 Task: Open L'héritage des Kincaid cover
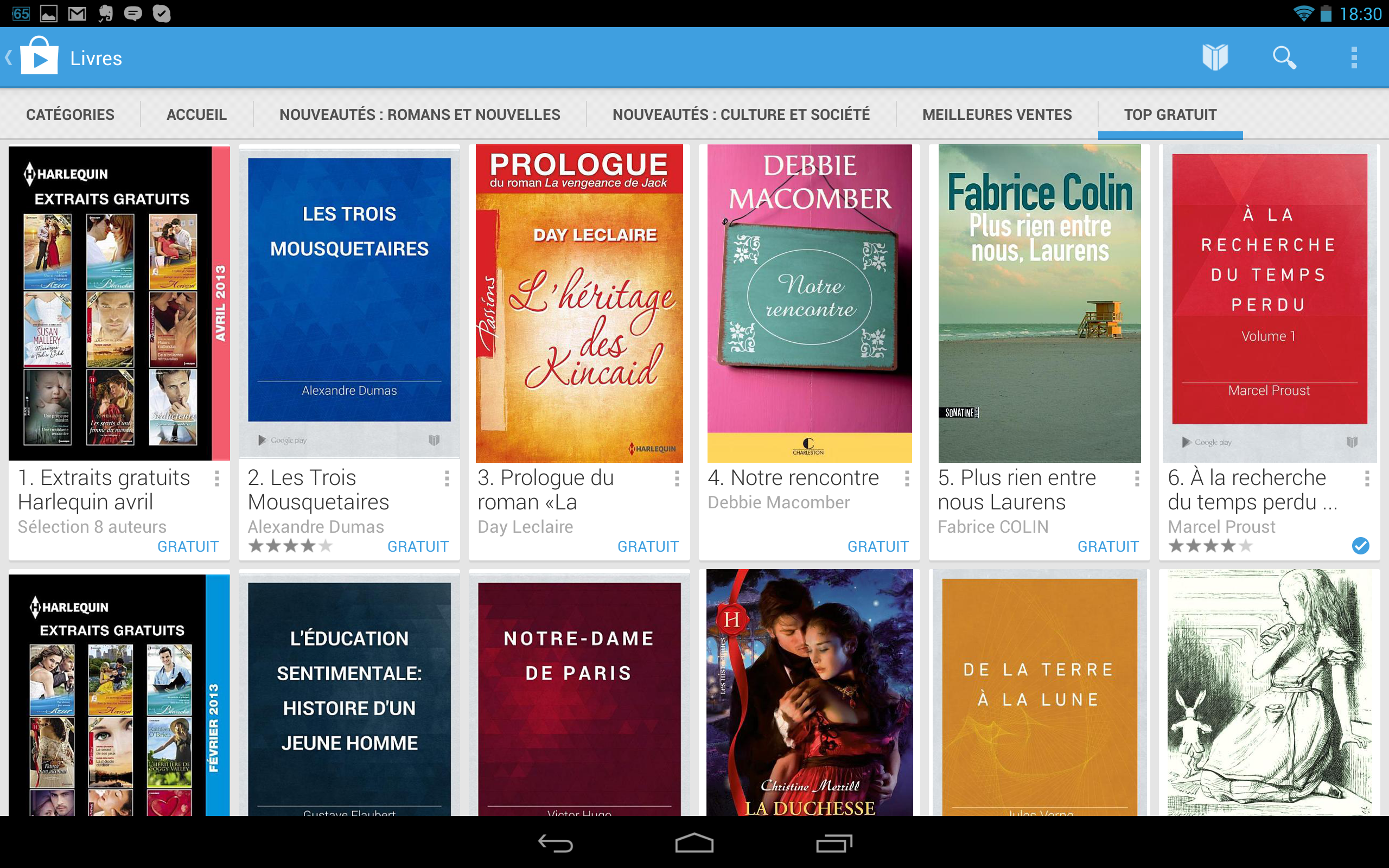(x=579, y=303)
